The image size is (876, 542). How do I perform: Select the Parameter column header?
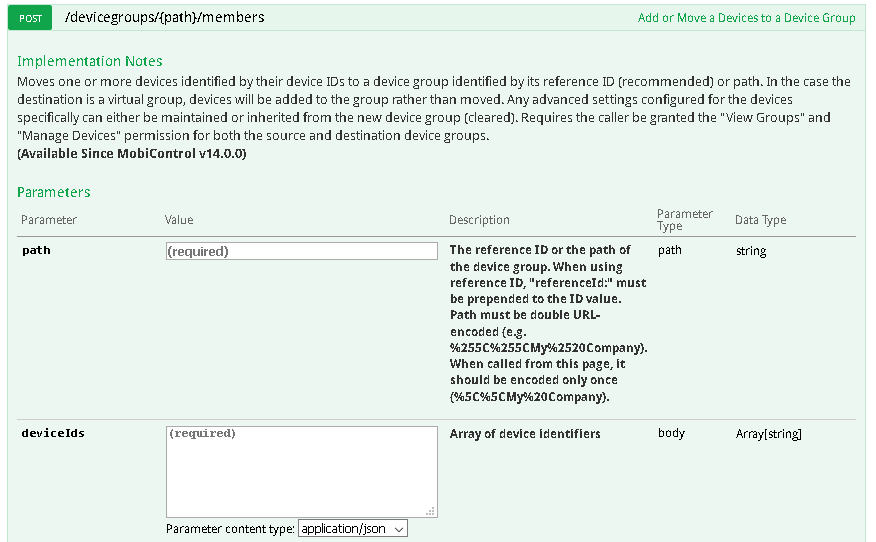49,220
